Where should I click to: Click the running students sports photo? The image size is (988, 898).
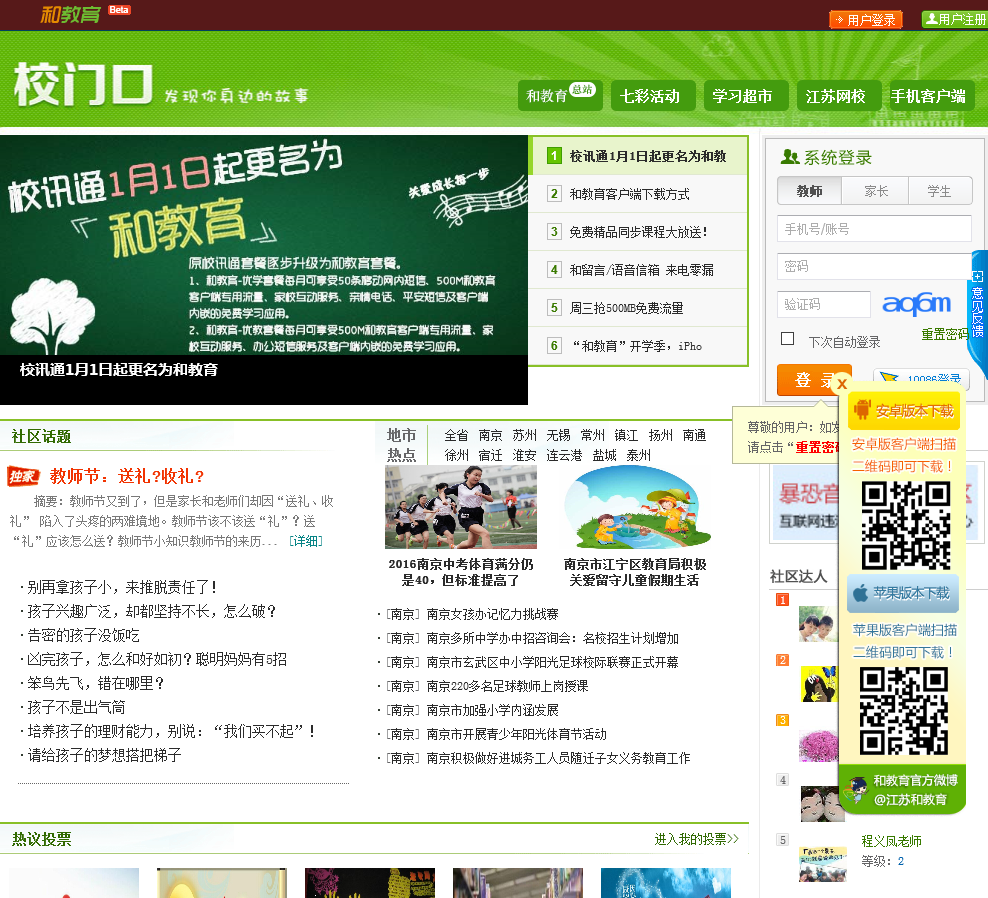click(x=461, y=507)
